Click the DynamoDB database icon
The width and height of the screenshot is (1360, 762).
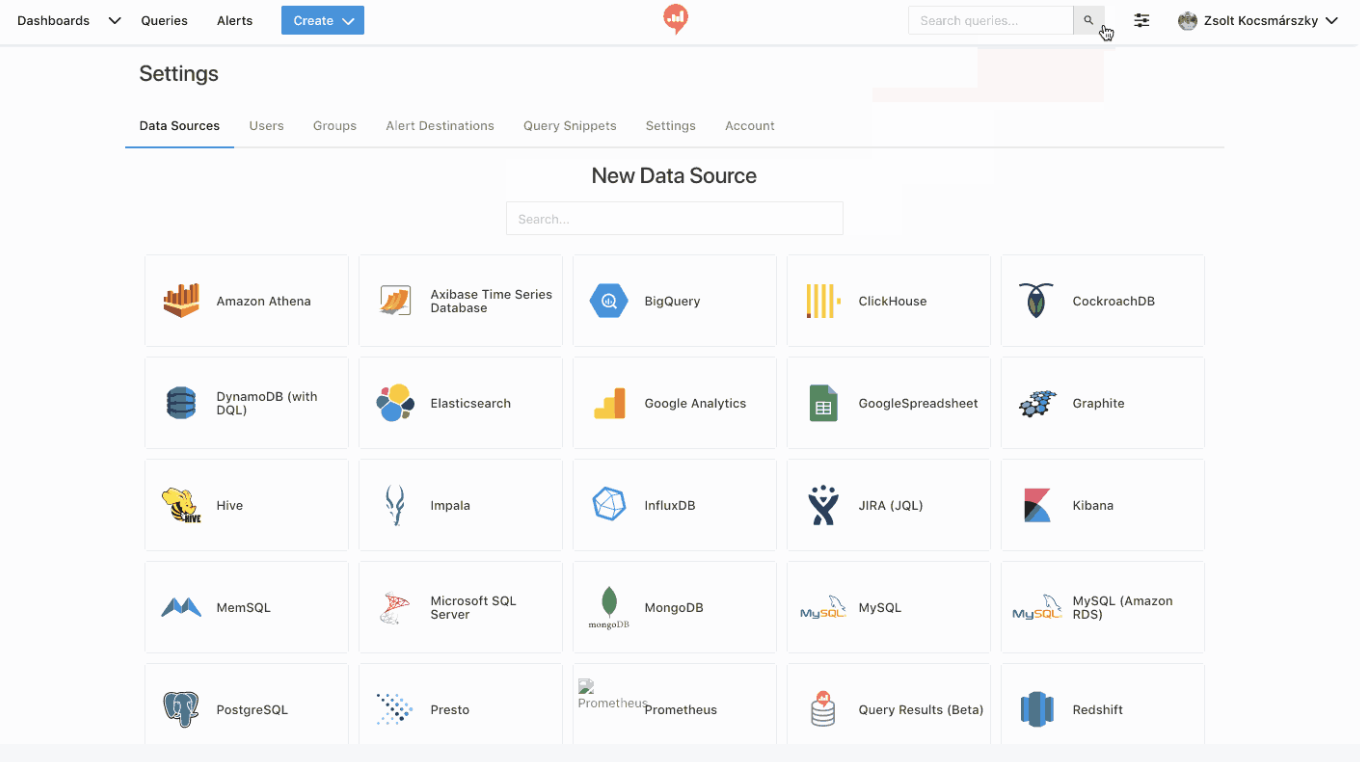pos(181,402)
